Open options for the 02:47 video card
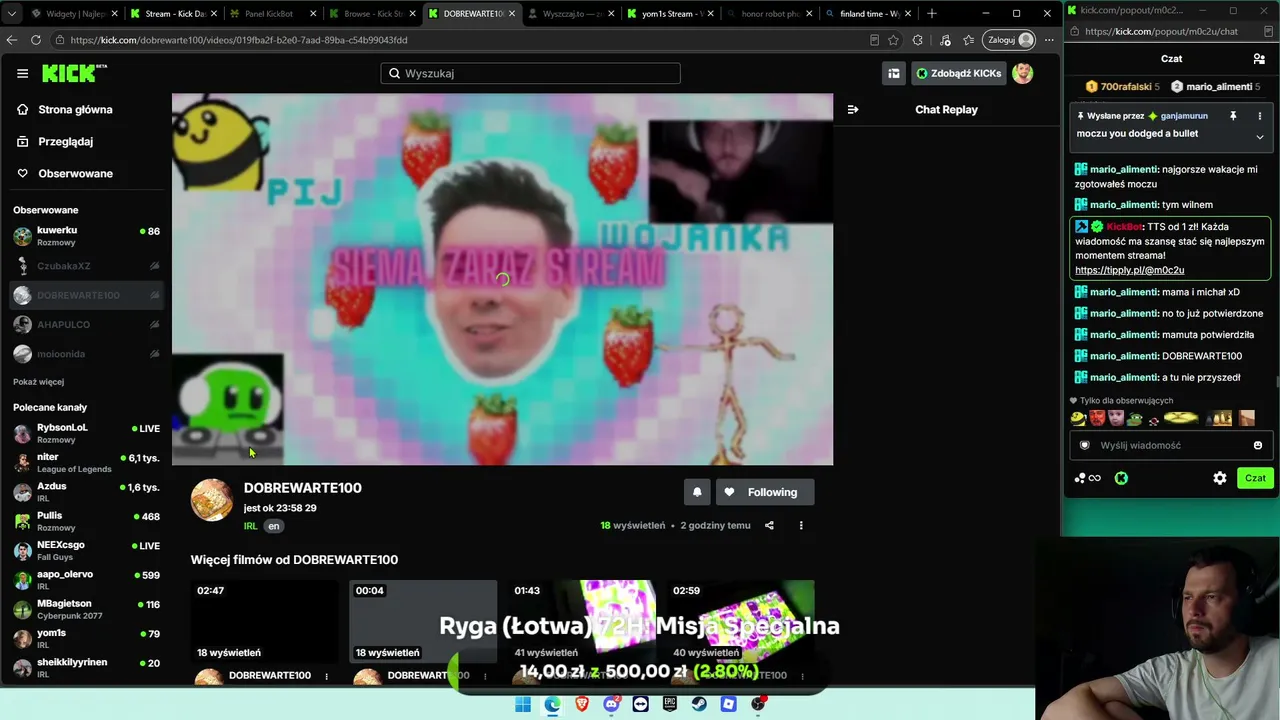 coord(326,676)
